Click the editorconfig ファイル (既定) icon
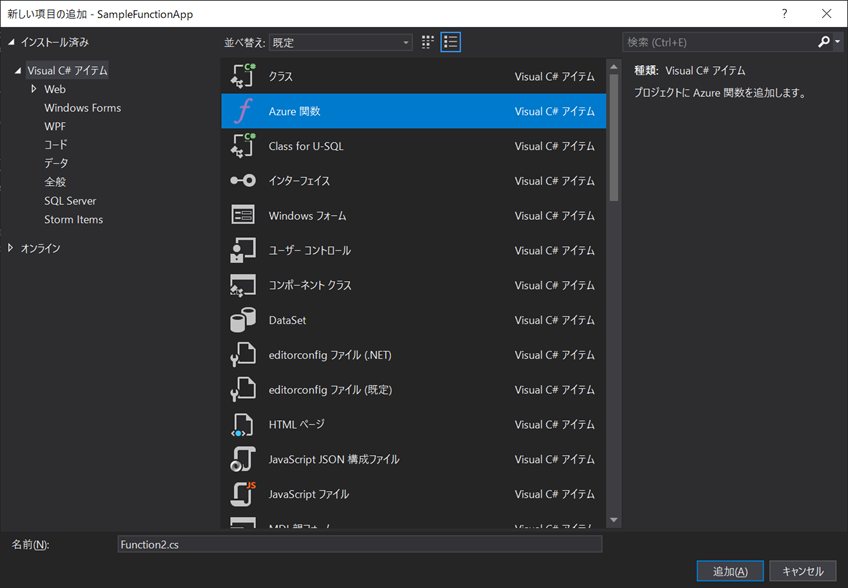 pyautogui.click(x=243, y=389)
